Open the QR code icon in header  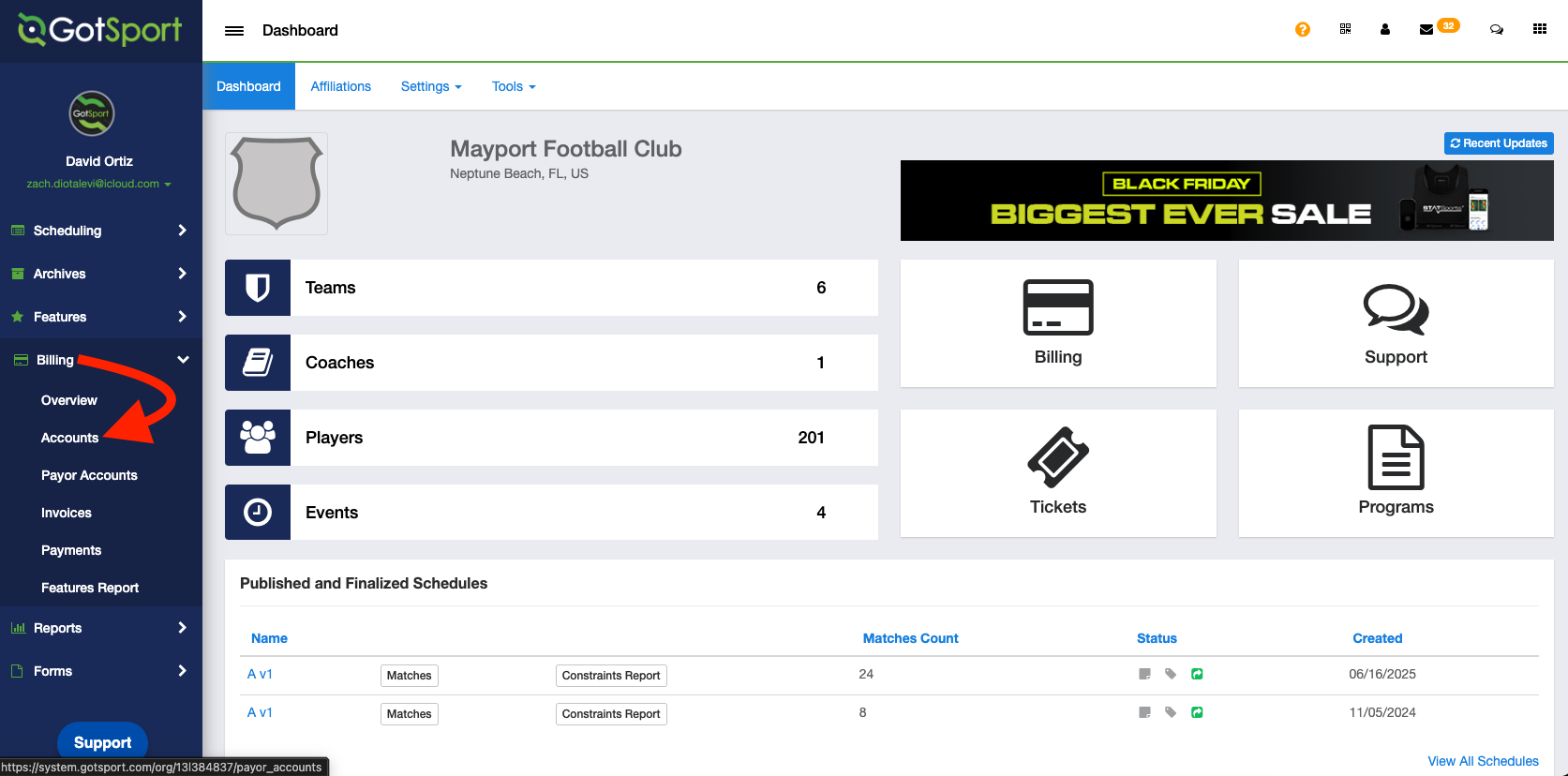tap(1345, 29)
